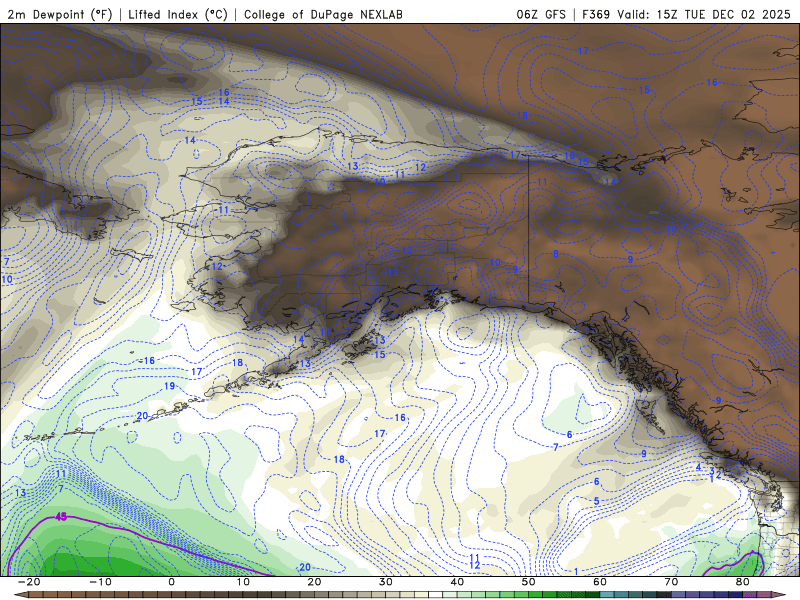Click the blue '4' contour label
This screenshot has width=800, height=600.
(698, 467)
